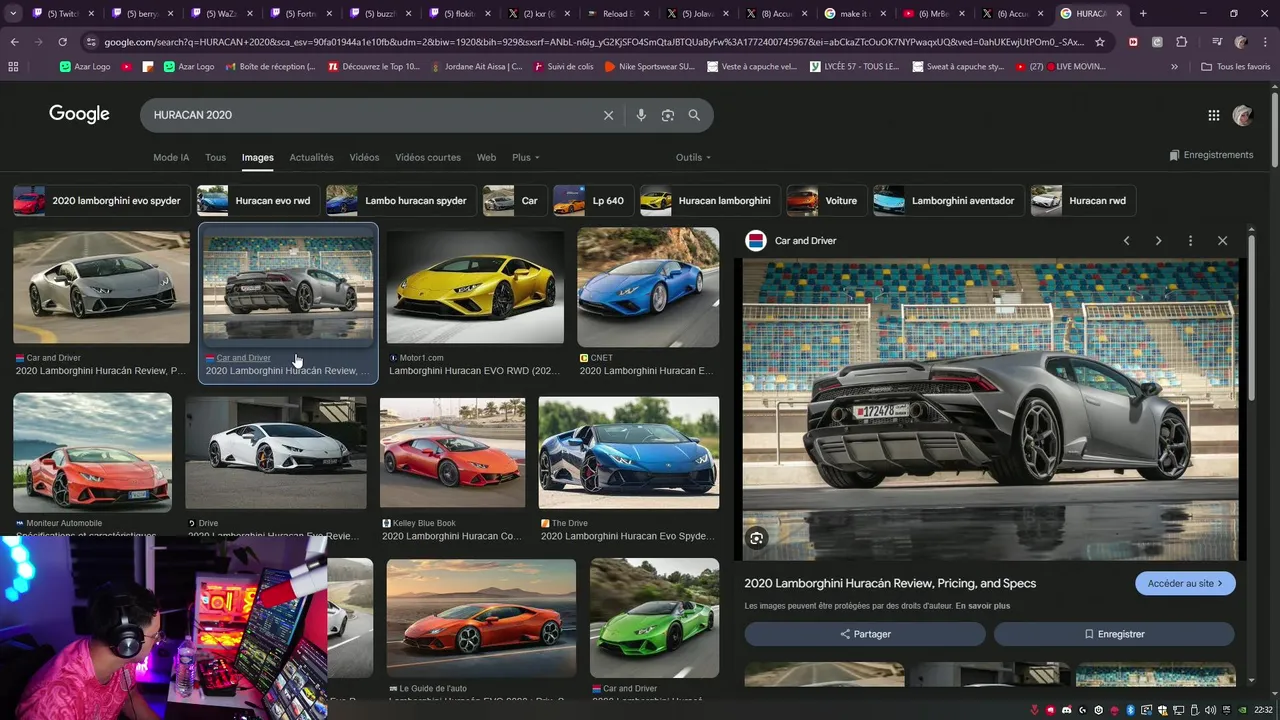Open a new browser tab
The image size is (1280, 720).
click(1143, 13)
